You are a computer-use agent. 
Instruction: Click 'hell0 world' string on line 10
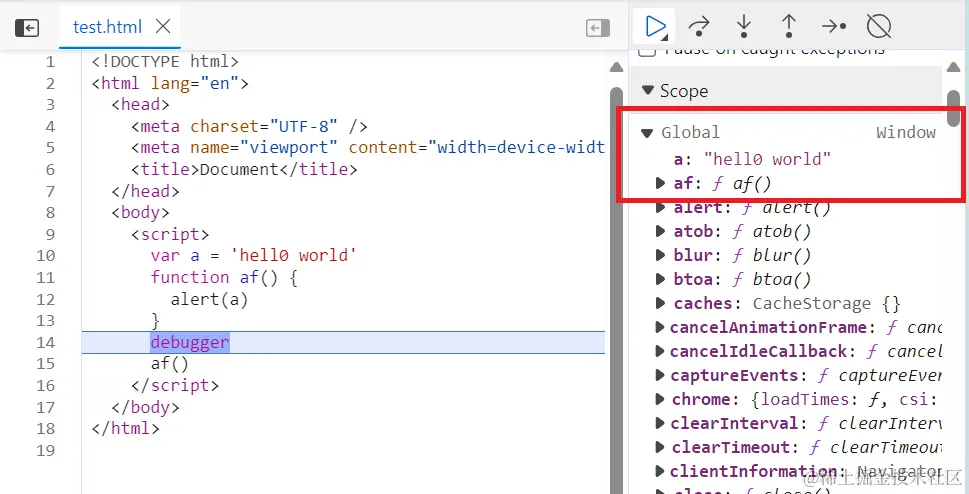(294, 255)
